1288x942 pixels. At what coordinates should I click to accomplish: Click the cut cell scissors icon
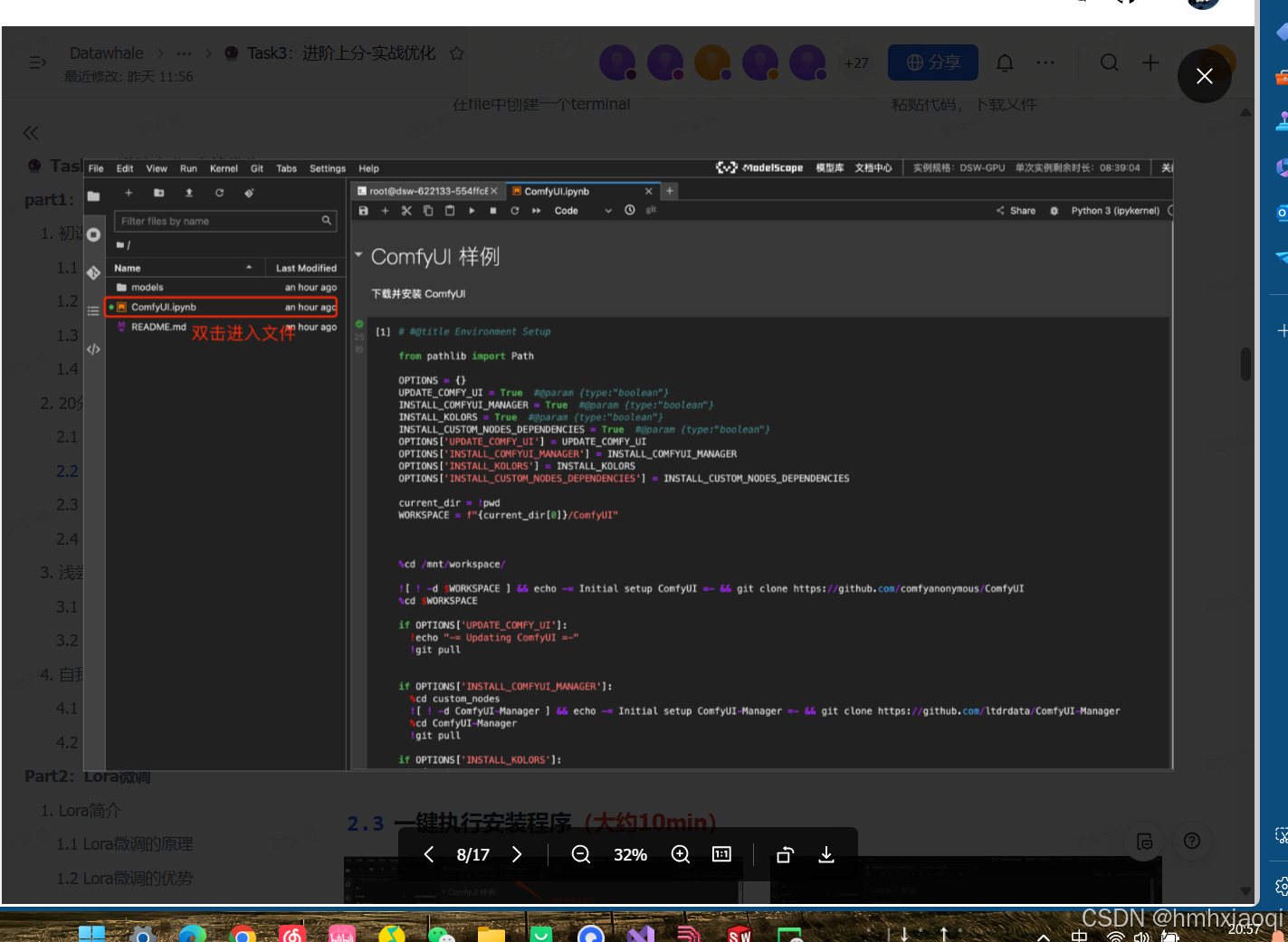coord(406,210)
